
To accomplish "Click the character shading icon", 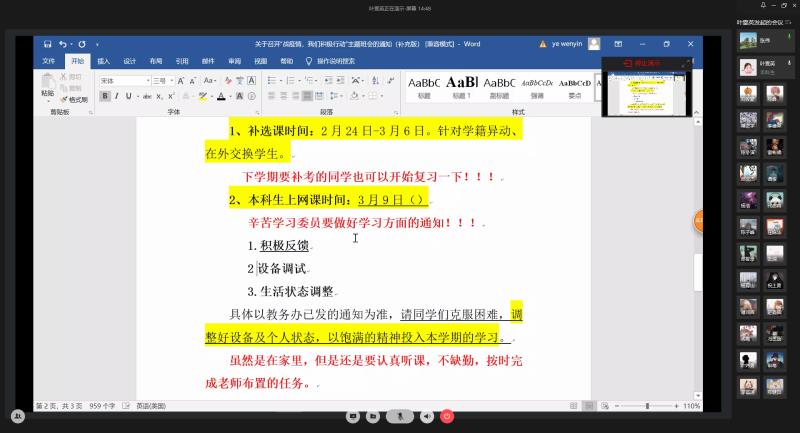I will coord(239,96).
